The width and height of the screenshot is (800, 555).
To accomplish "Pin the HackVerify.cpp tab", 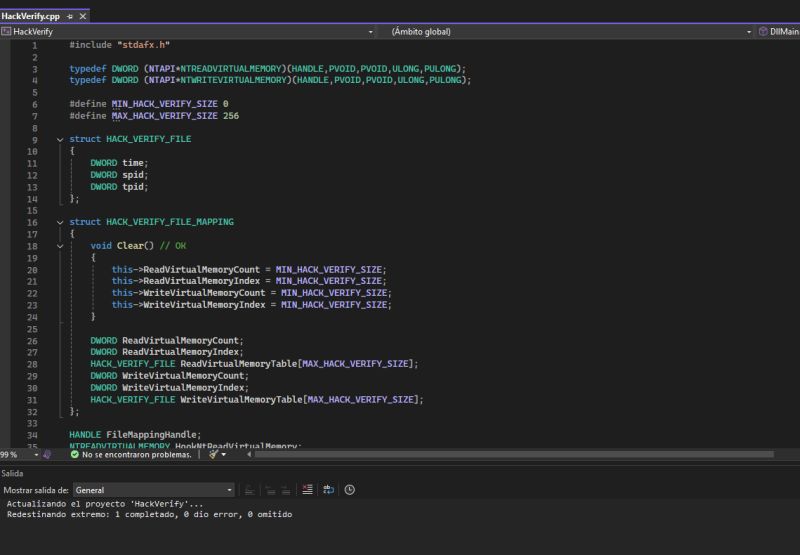I will pyautogui.click(x=70, y=16).
